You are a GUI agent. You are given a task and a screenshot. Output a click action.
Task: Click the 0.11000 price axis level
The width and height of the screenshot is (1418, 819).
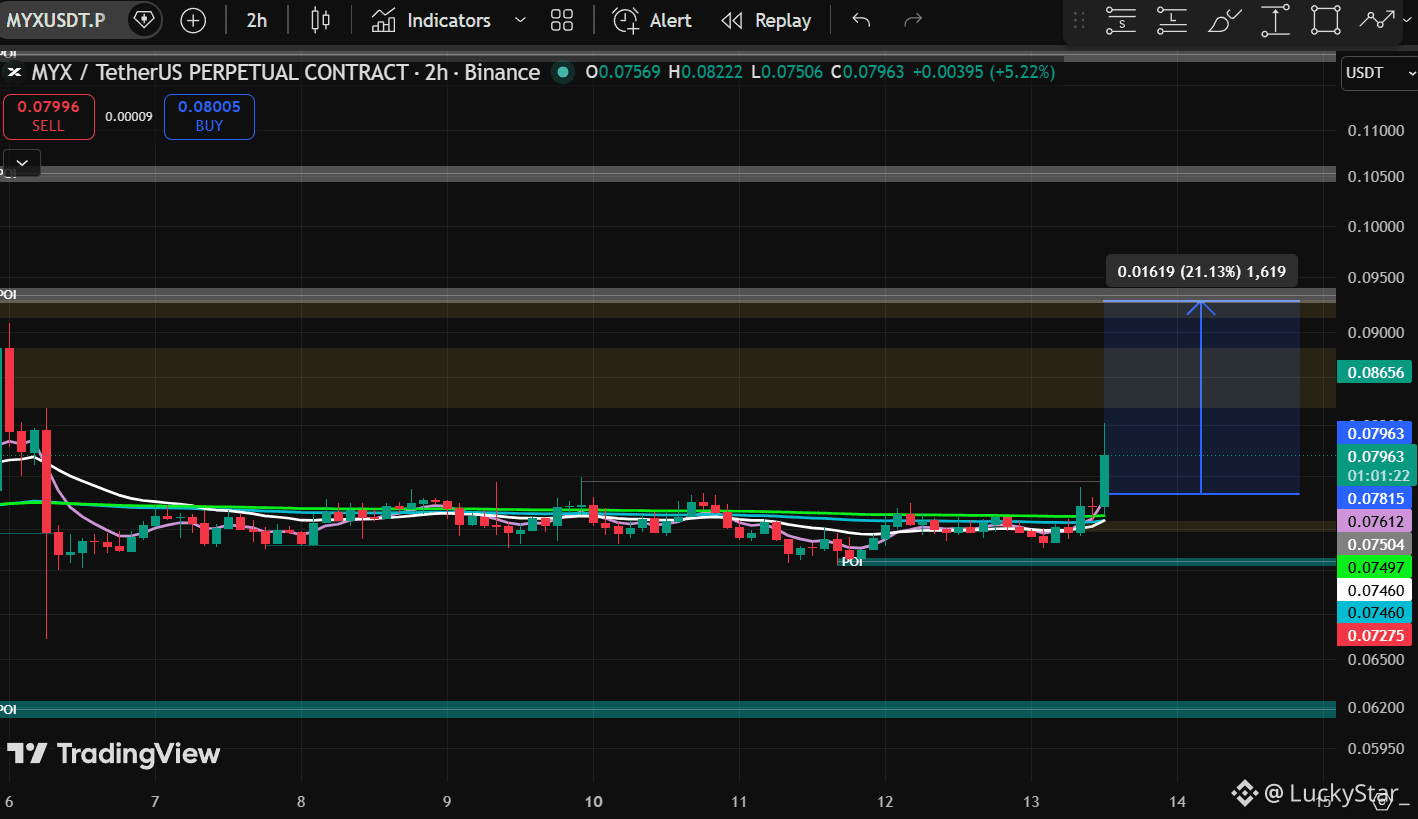[x=1376, y=130]
